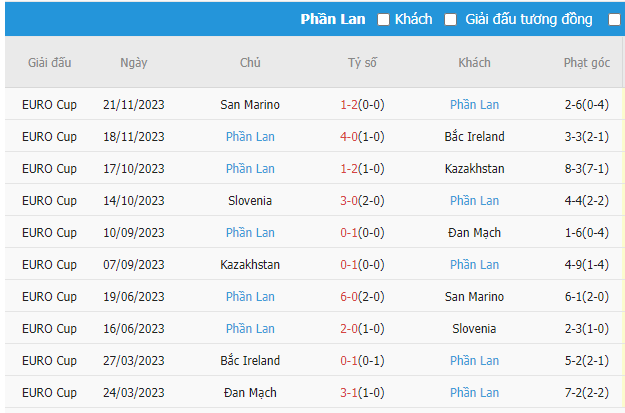625x413 pixels.
Task: Enable the Giải đấu tương đồng checkbox
Action: point(451,20)
